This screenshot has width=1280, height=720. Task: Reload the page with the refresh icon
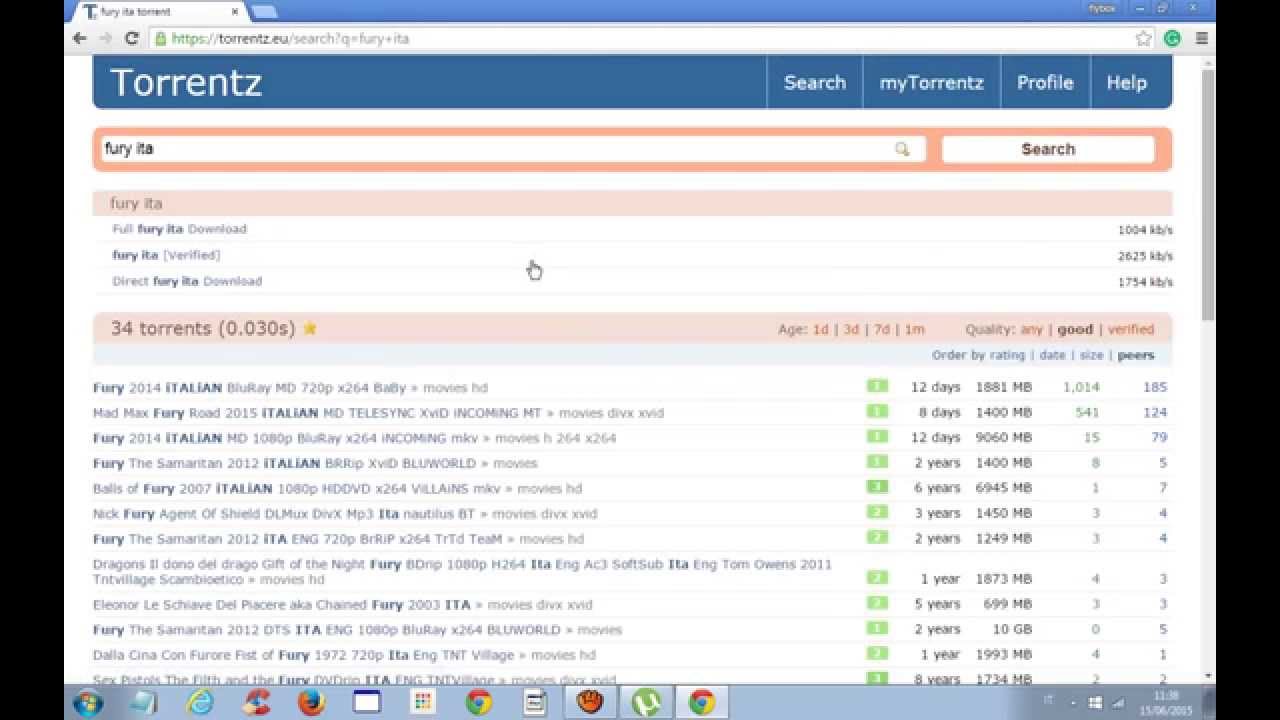[131, 38]
